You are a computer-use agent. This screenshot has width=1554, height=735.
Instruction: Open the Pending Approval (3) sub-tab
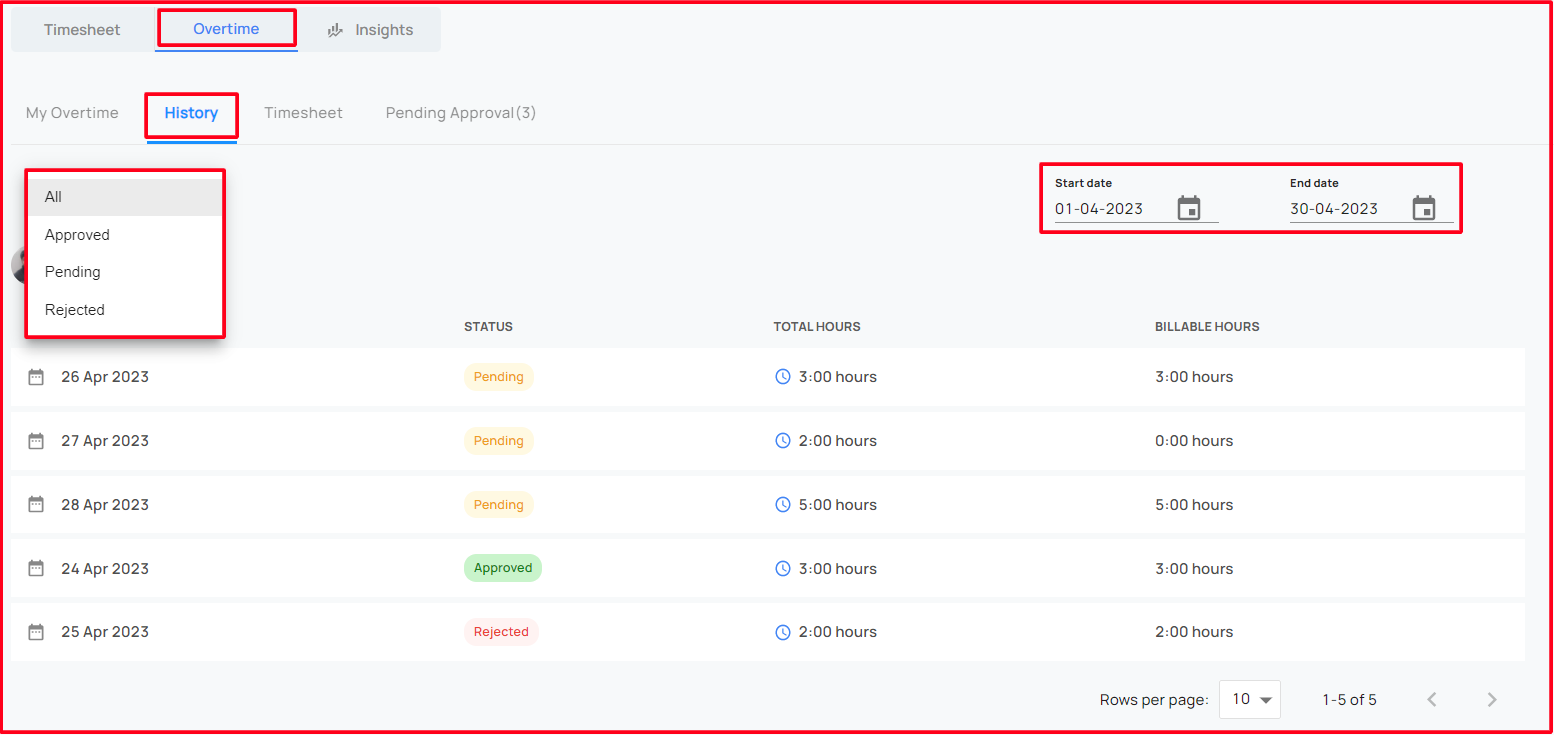[x=461, y=113]
